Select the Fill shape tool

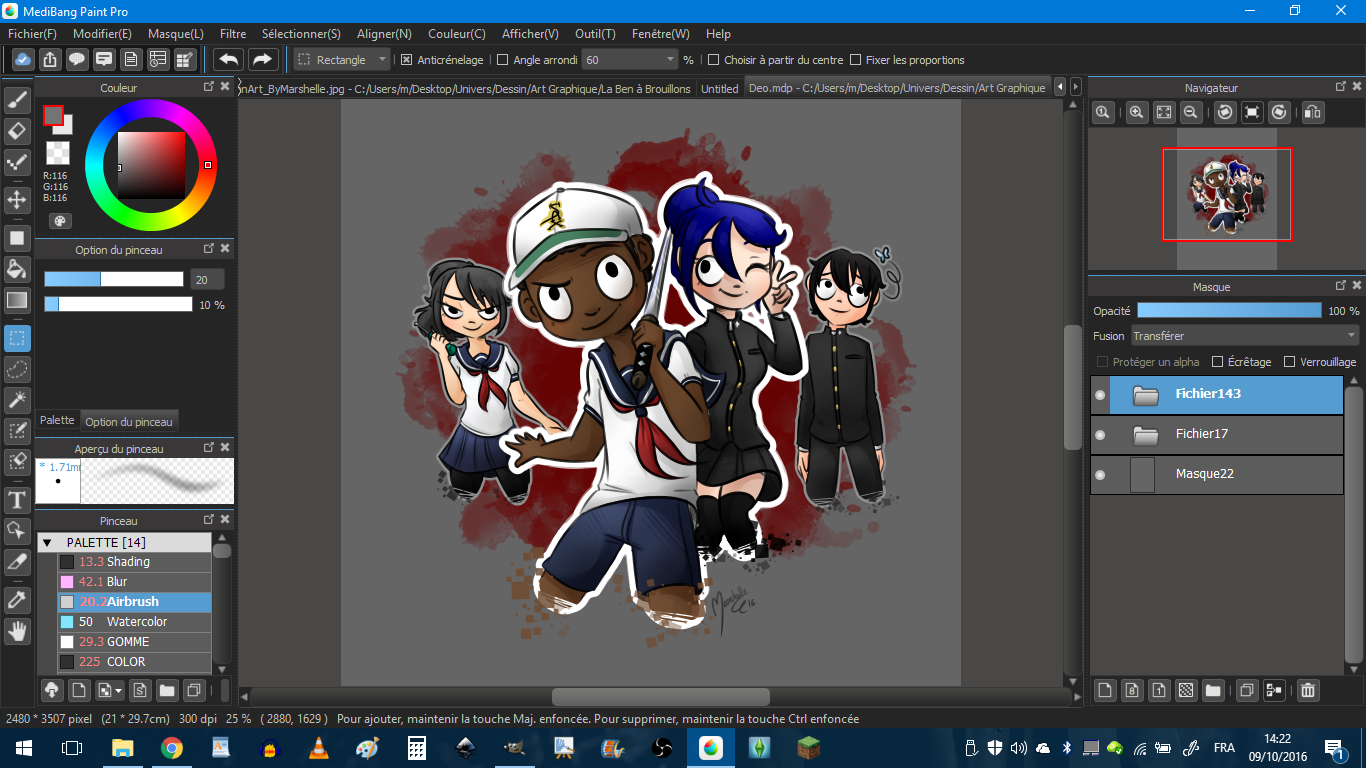pyautogui.click(x=17, y=238)
